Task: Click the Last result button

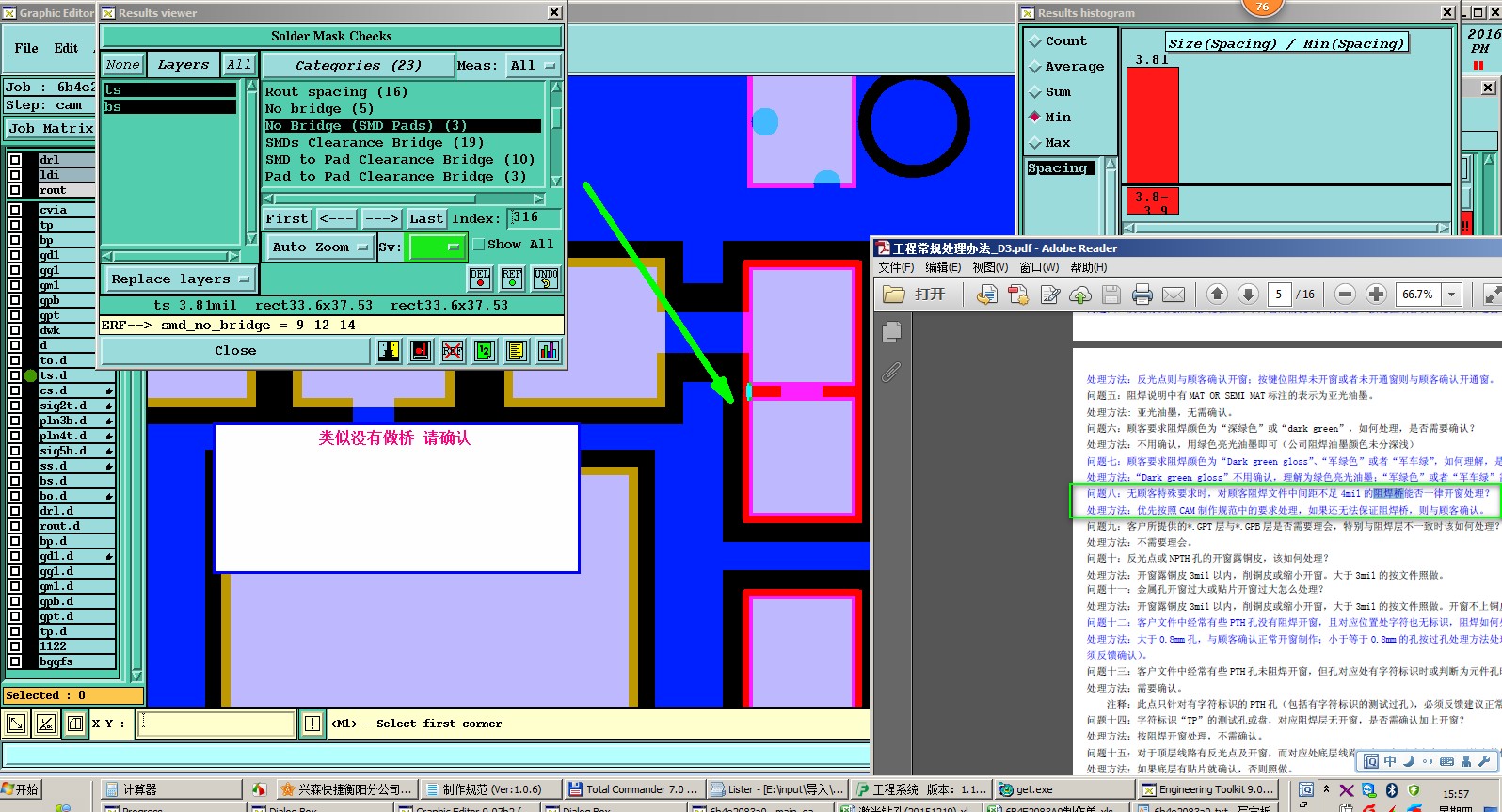Action: (x=425, y=218)
